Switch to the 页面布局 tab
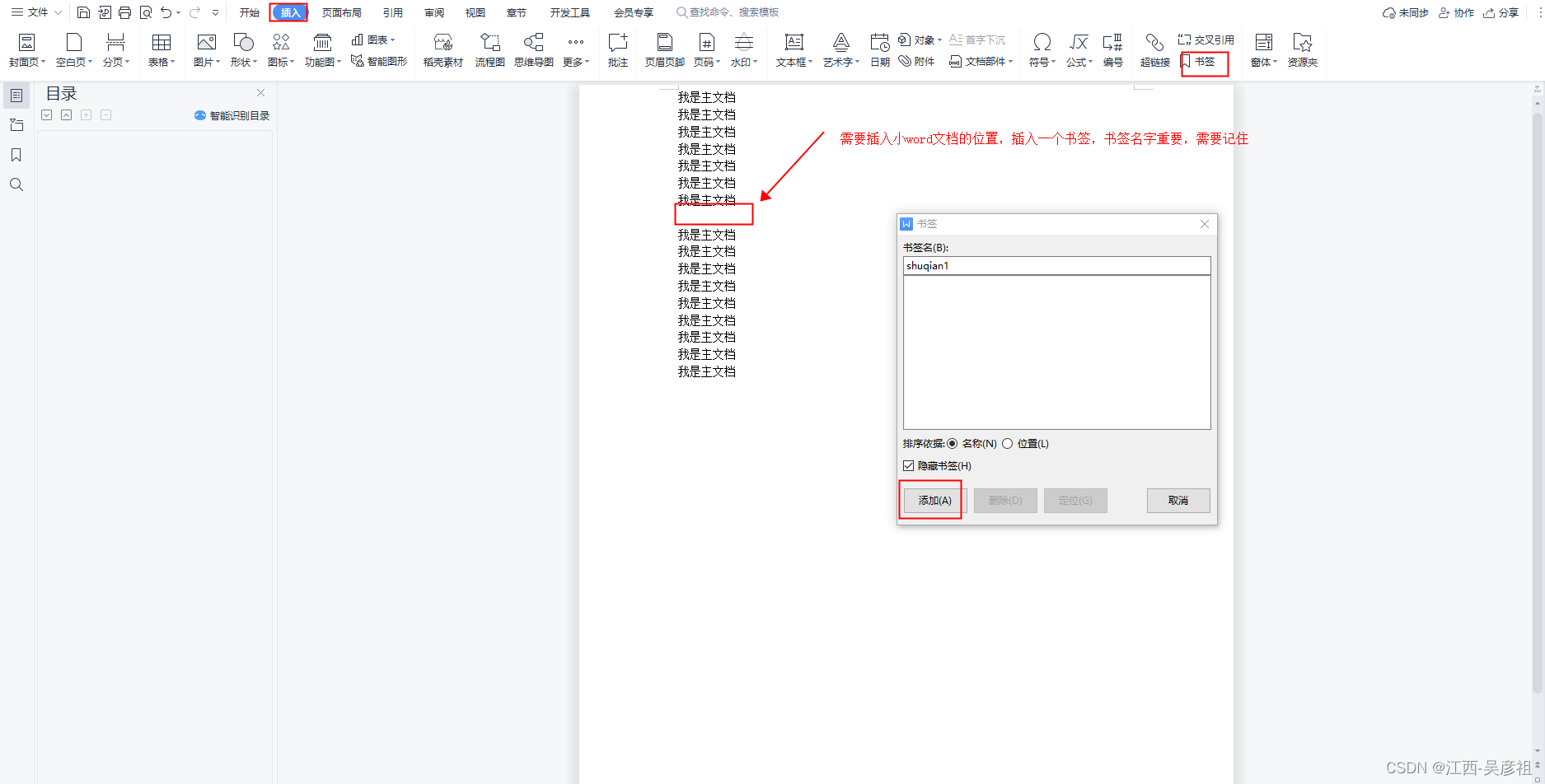 click(341, 12)
